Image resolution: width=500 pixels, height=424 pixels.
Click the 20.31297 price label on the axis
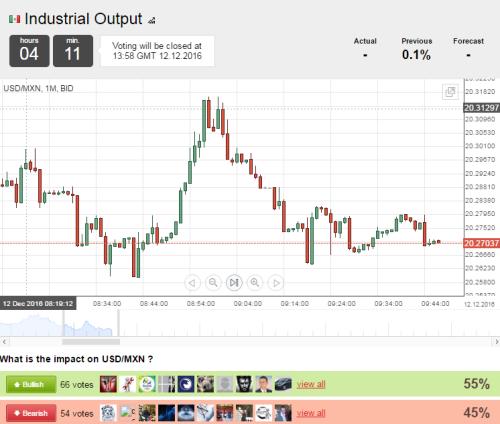[x=482, y=108]
